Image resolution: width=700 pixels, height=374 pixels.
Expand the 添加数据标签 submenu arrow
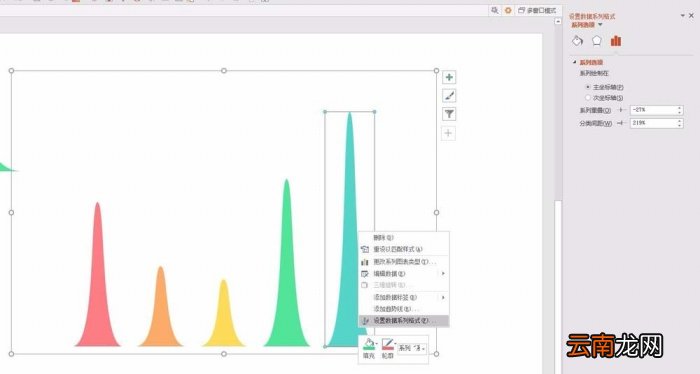pyautogui.click(x=443, y=297)
